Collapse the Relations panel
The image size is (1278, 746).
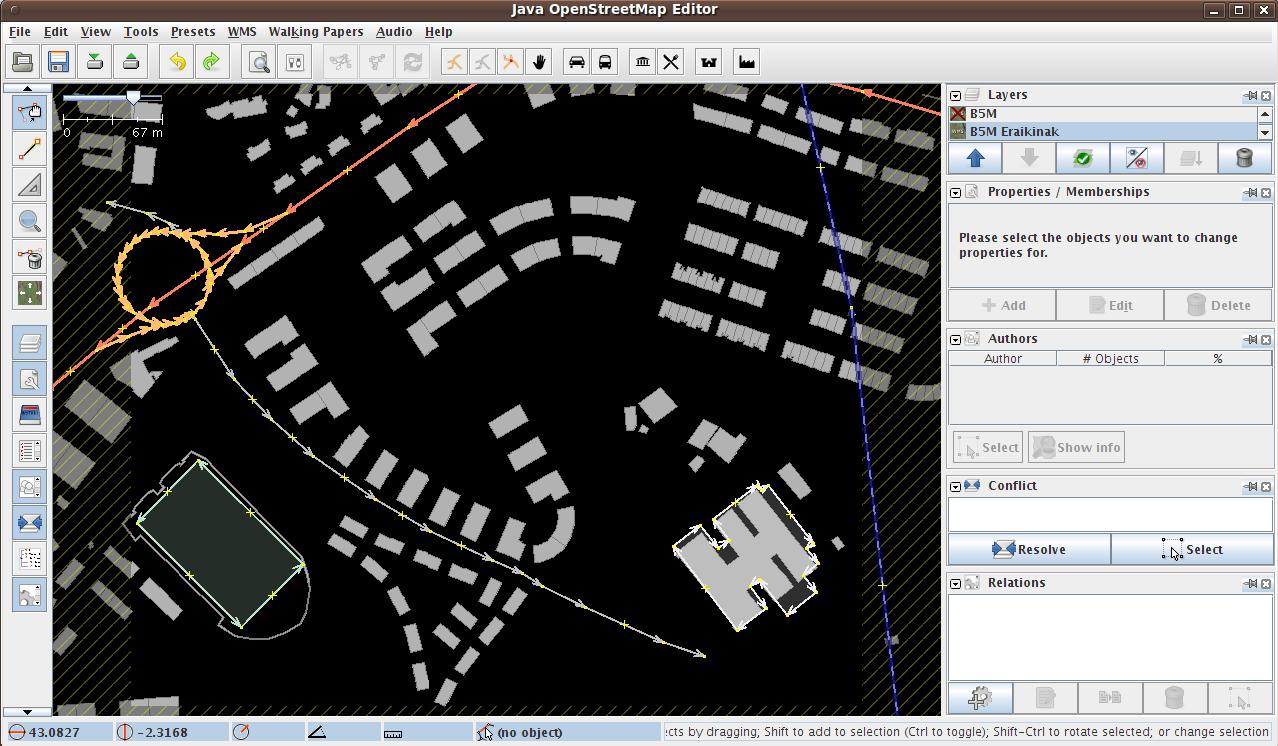pyautogui.click(x=956, y=584)
